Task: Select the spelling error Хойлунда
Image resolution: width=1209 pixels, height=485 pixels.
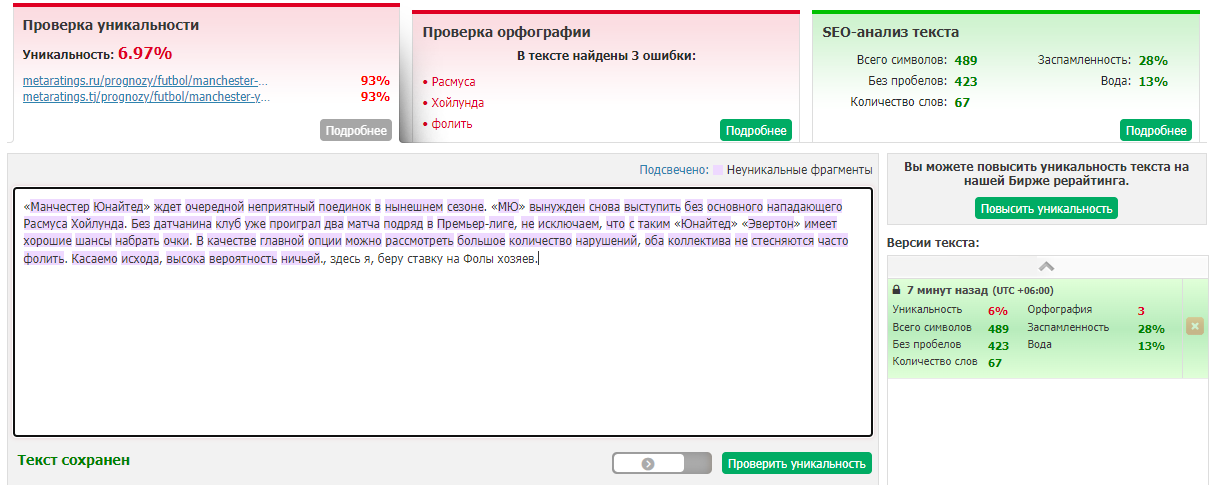Action: [457, 103]
